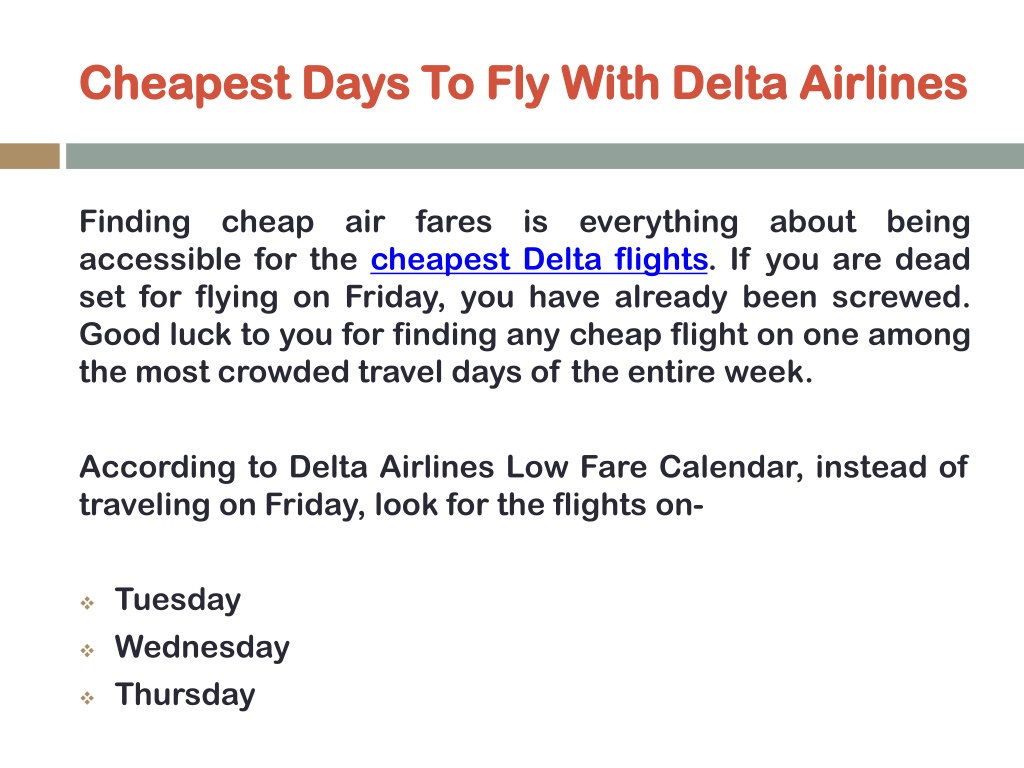Click the word Delta in the title
Viewport: 1024px width, 768px height.
point(729,83)
